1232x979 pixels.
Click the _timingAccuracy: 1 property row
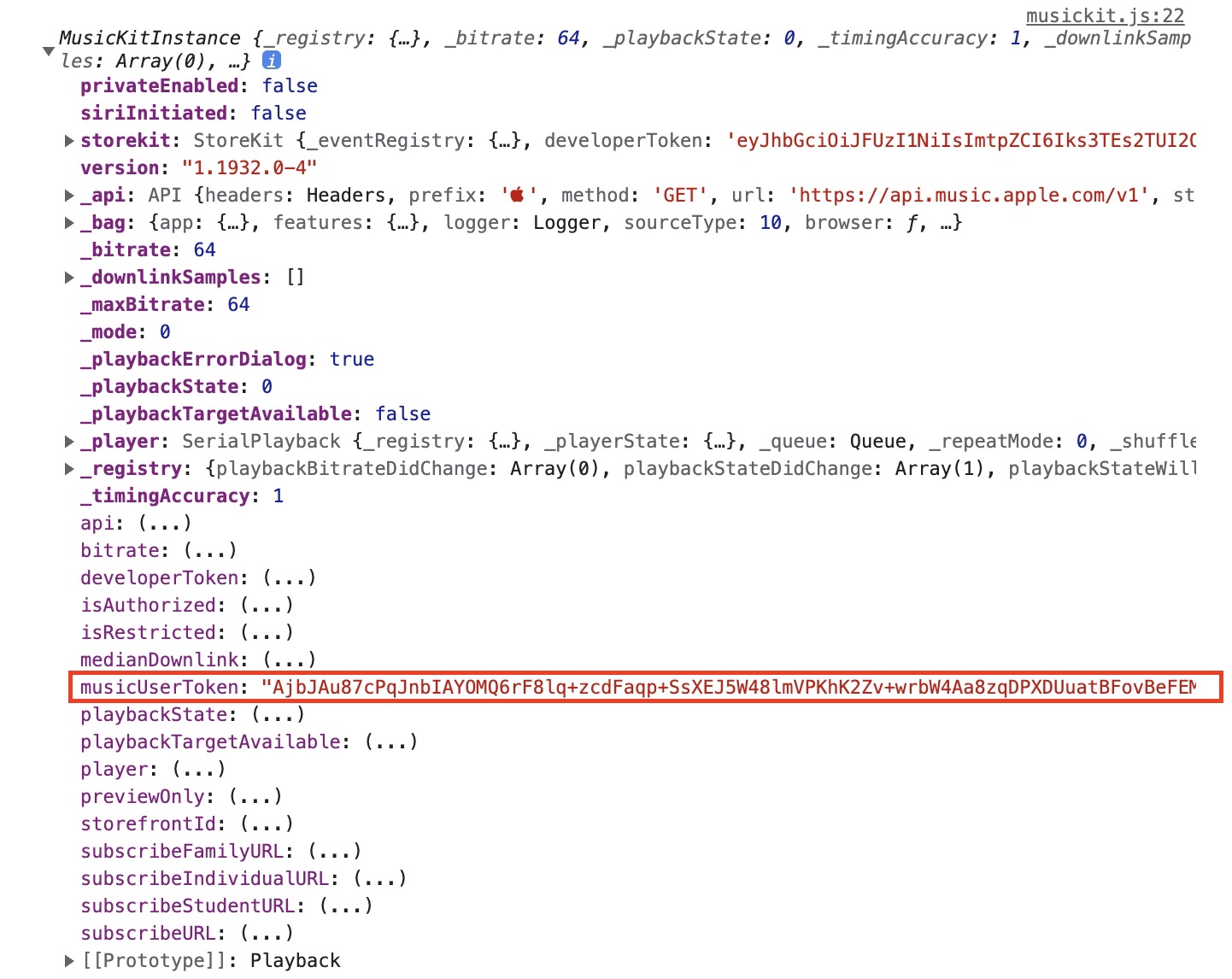pyautogui.click(x=182, y=495)
